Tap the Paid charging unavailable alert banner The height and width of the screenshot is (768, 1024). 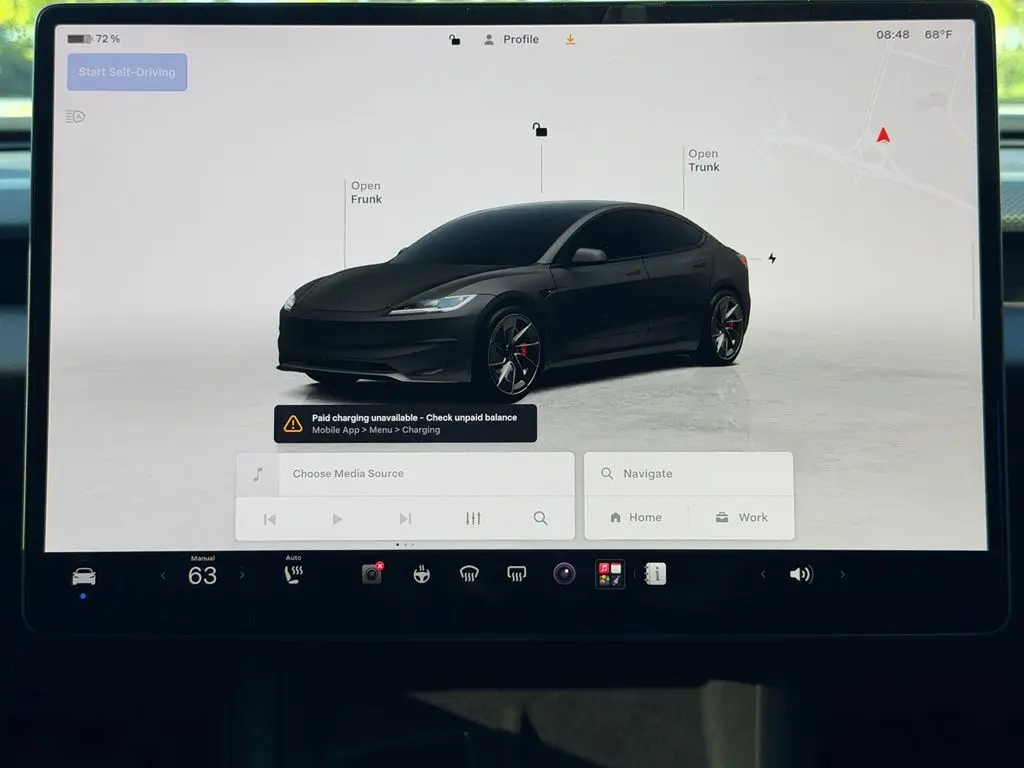tap(405, 424)
